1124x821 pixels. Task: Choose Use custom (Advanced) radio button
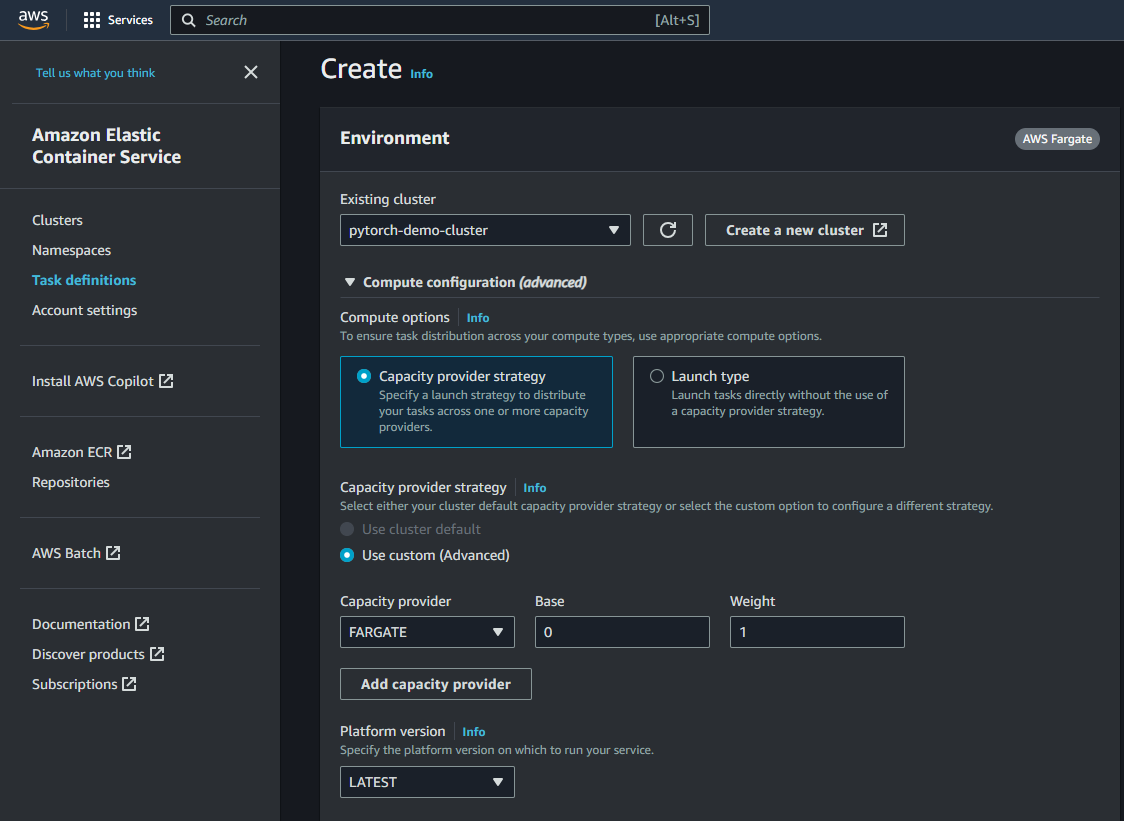pyautogui.click(x=347, y=555)
